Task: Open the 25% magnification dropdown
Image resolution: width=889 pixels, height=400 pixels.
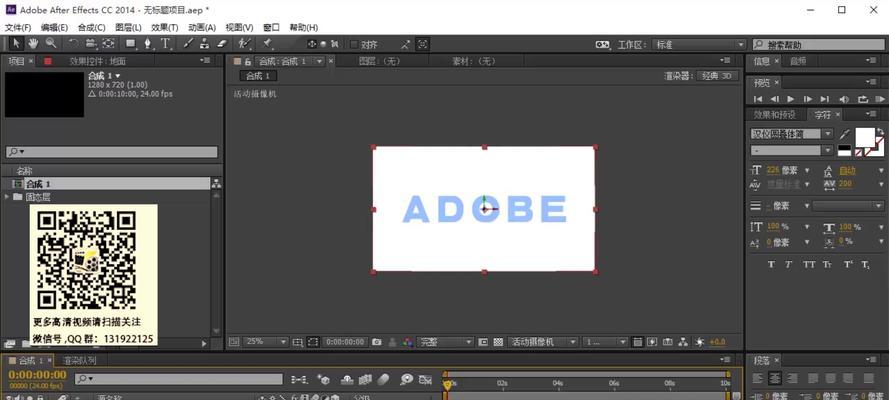Action: [x=266, y=342]
